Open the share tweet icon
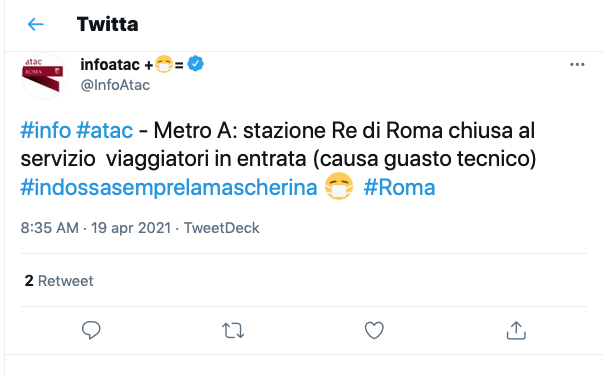Image resolution: width=603 pixels, height=376 pixels. point(516,330)
